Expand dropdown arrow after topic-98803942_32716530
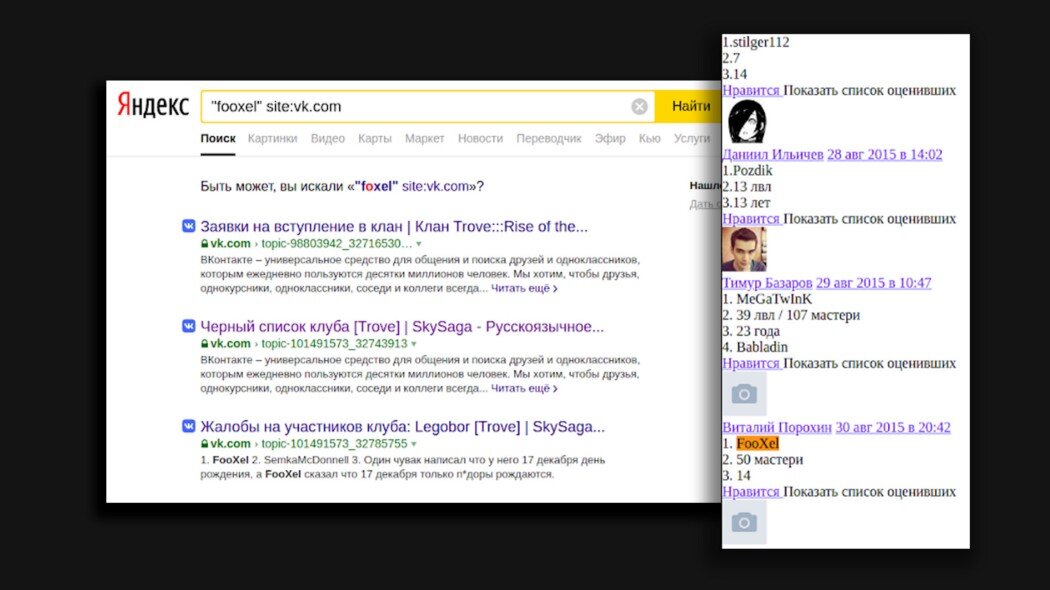The width and height of the screenshot is (1050, 590). pos(419,244)
